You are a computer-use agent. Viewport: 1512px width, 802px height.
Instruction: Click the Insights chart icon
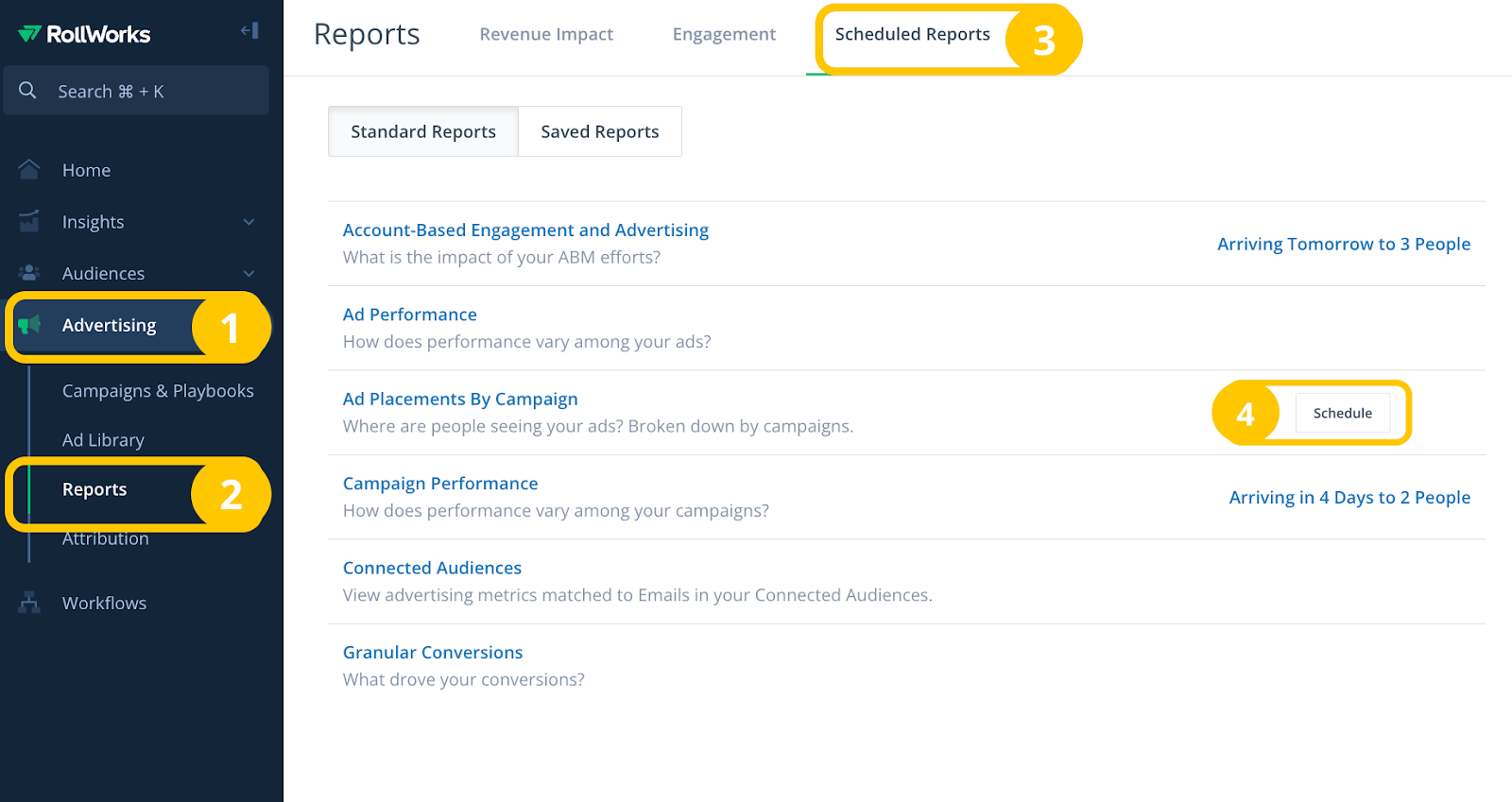[29, 222]
